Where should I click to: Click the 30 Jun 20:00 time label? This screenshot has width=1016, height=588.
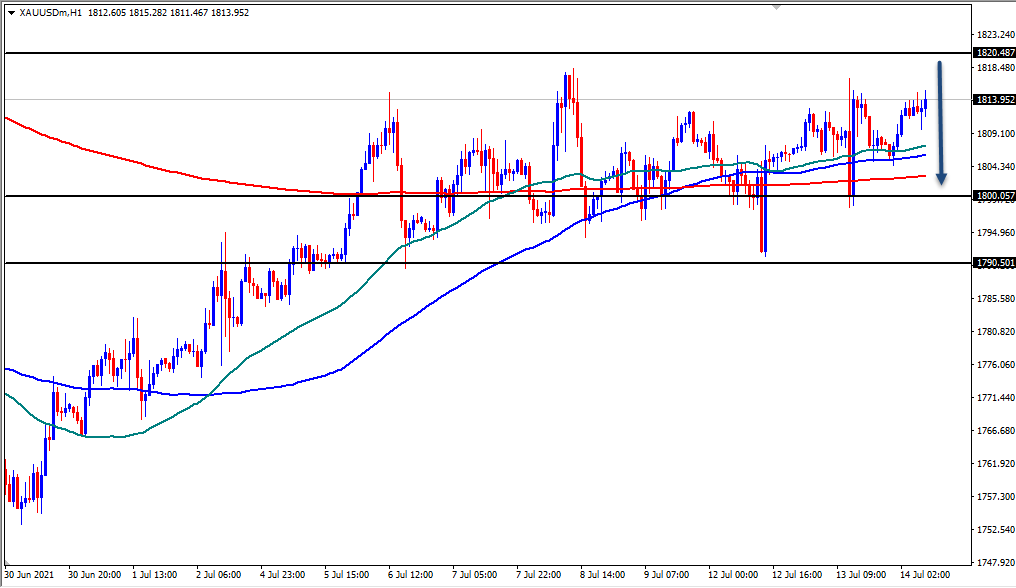95,575
